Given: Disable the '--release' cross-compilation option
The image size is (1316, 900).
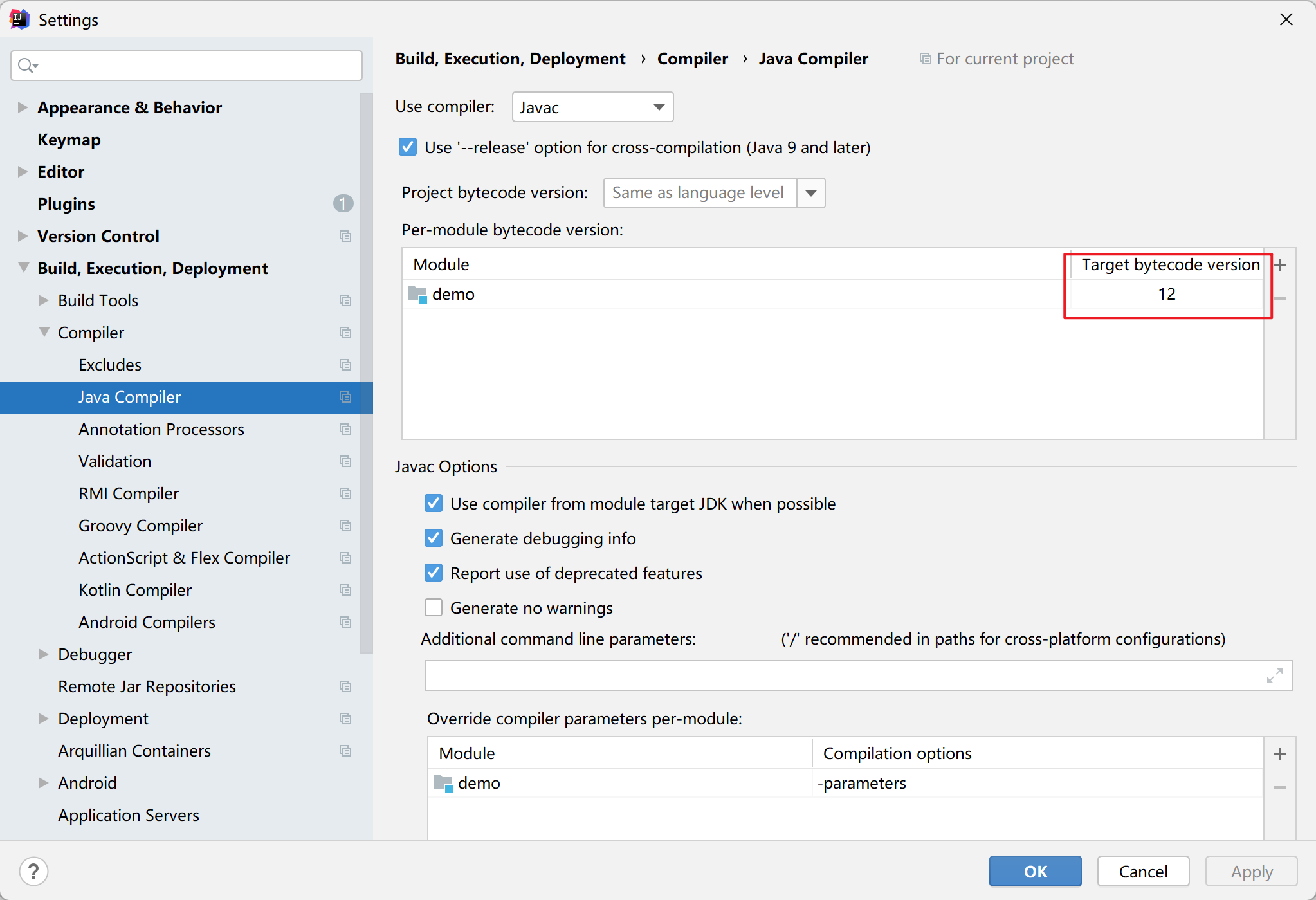Looking at the screenshot, I should coord(408,147).
